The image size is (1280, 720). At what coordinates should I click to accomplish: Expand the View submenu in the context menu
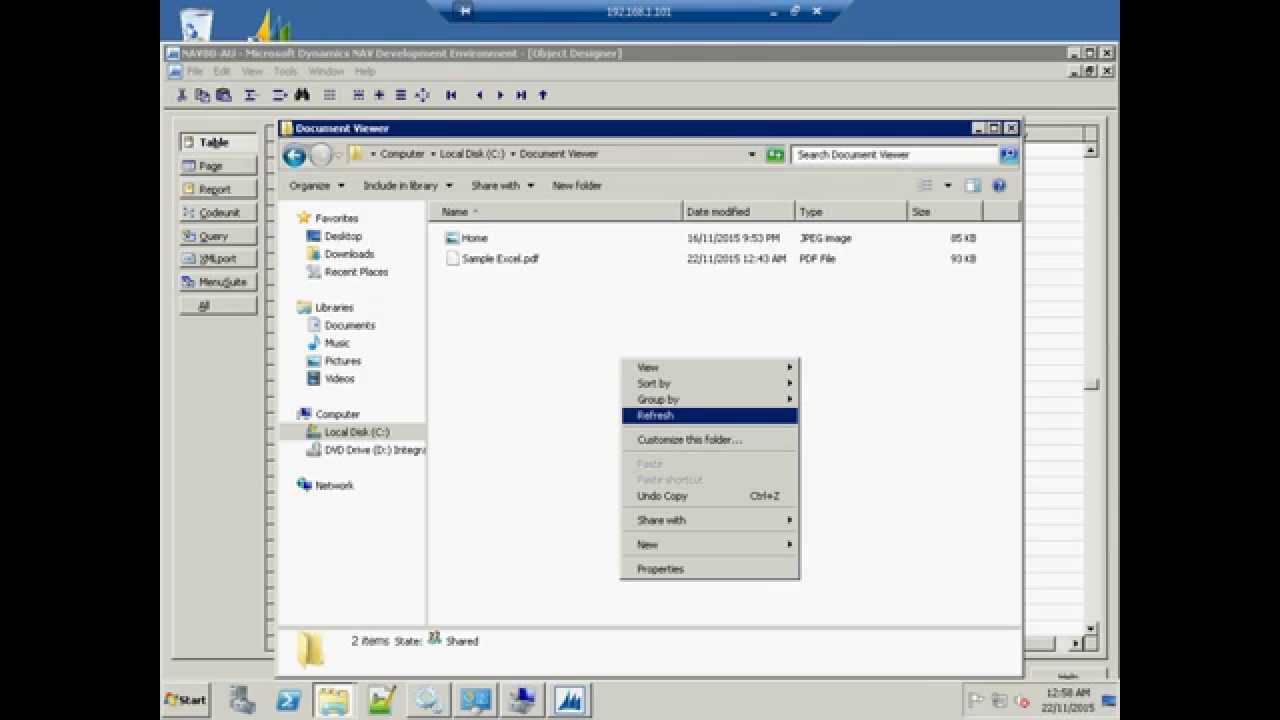point(709,367)
